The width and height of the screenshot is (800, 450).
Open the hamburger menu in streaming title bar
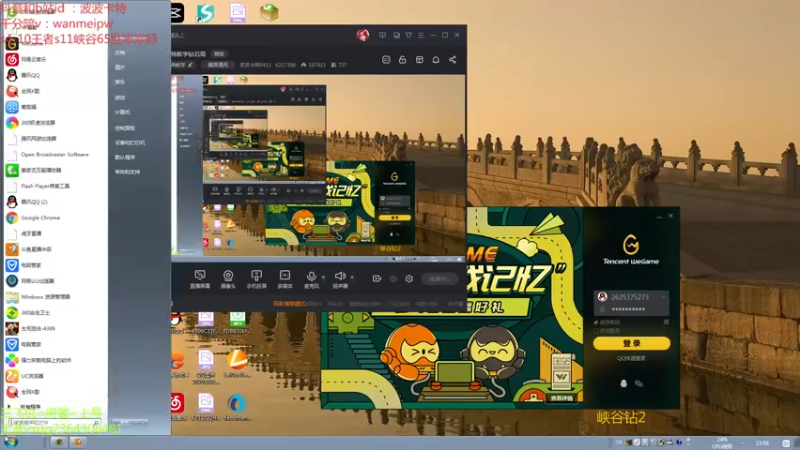coord(421,35)
